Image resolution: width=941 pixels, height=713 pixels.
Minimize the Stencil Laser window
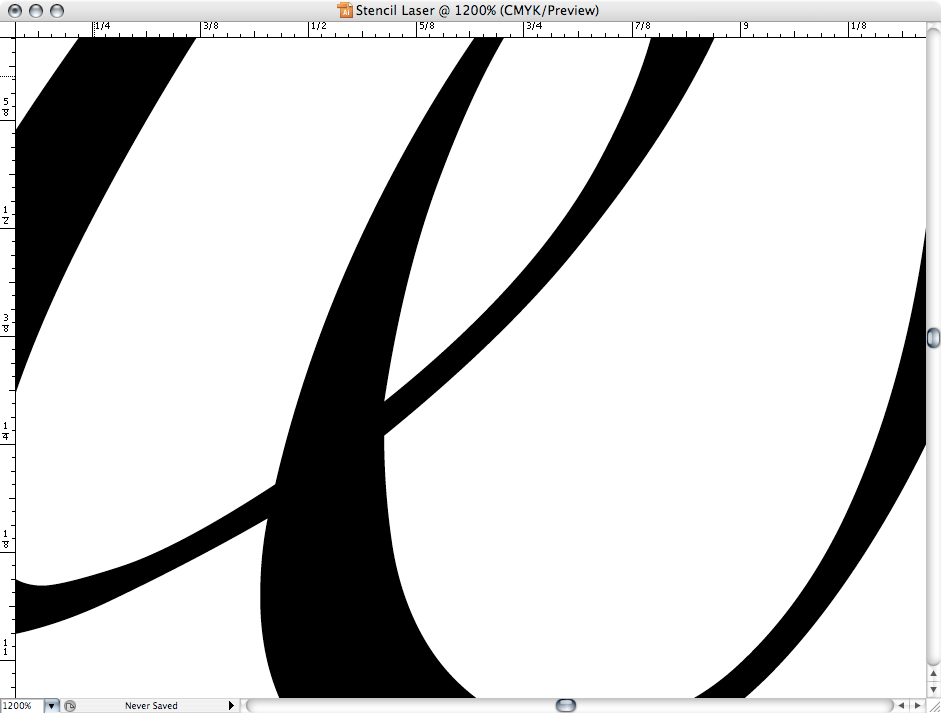click(x=36, y=10)
